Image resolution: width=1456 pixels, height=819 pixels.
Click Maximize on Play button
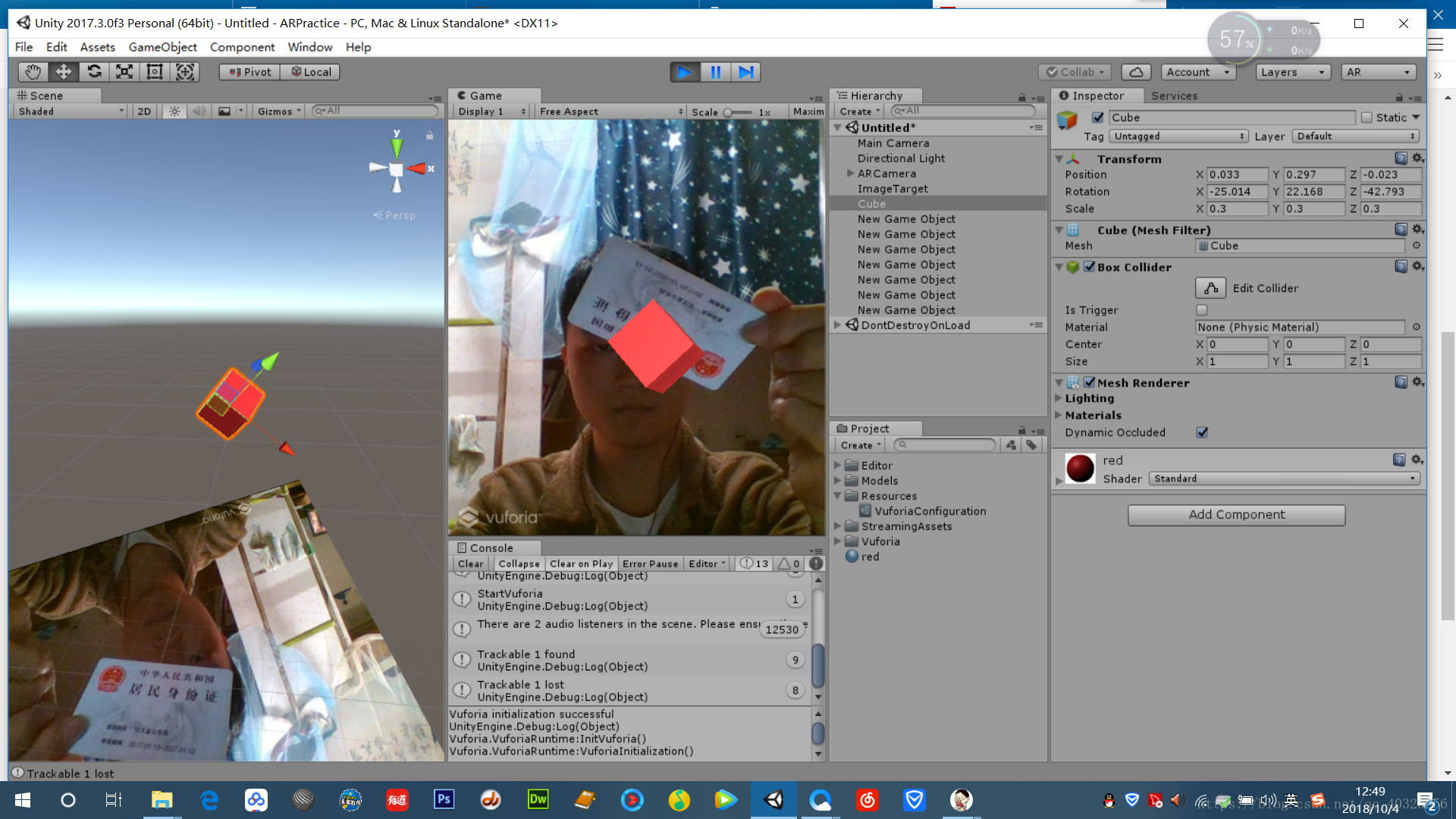pyautogui.click(x=808, y=111)
